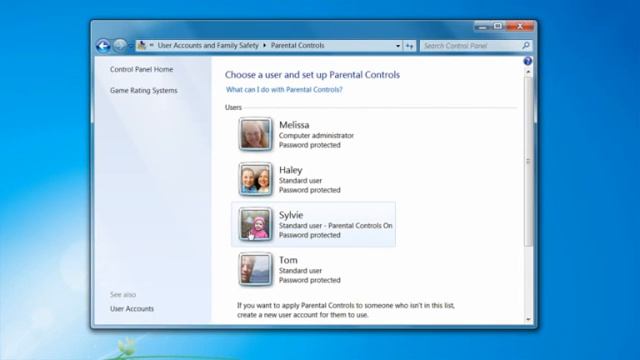Click scrollbar down arrow
640x360 pixels.
click(528, 320)
